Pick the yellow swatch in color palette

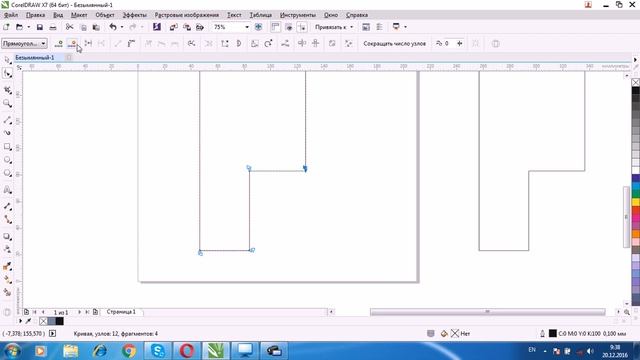(636, 202)
